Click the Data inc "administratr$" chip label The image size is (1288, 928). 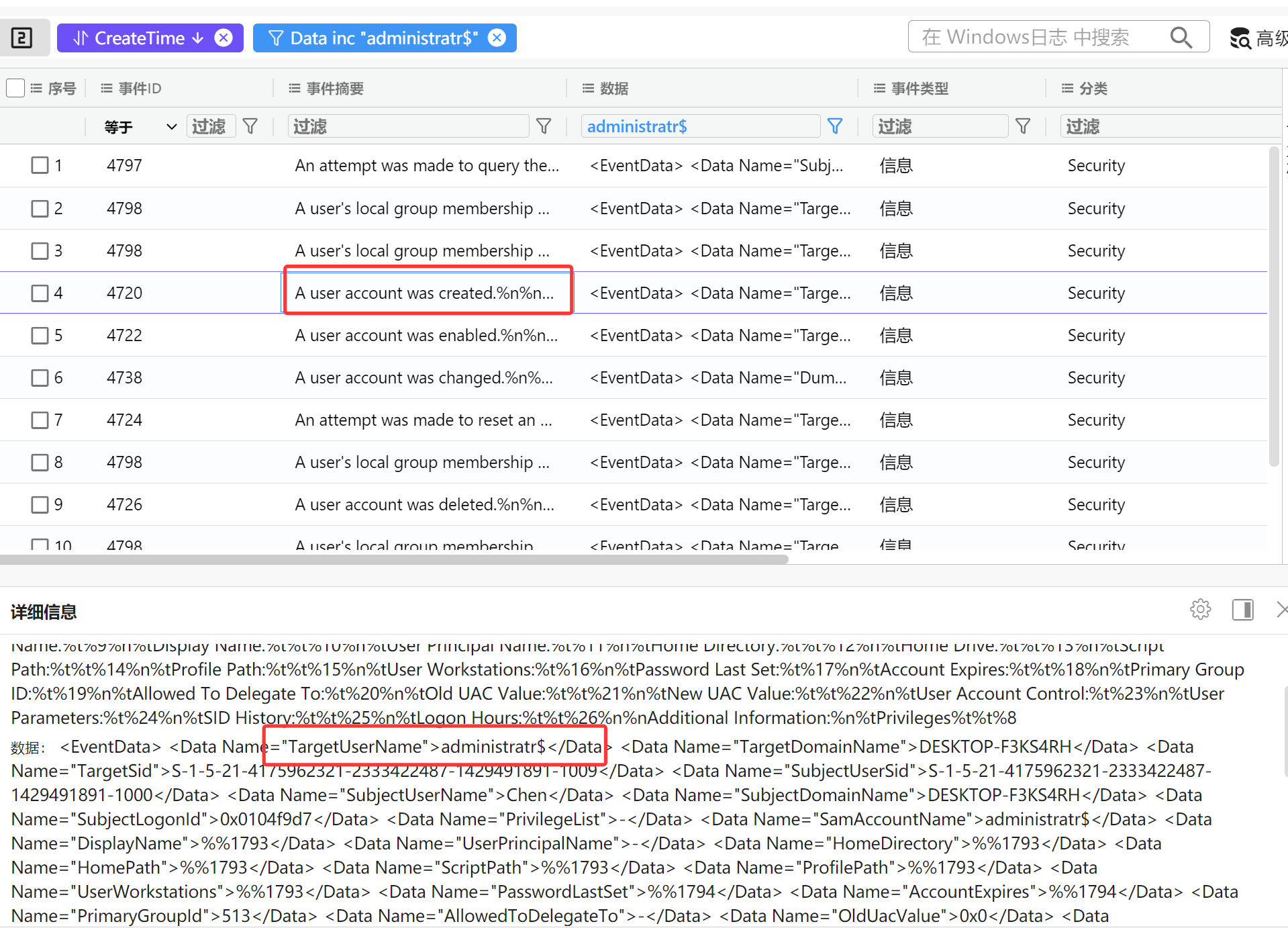point(384,38)
